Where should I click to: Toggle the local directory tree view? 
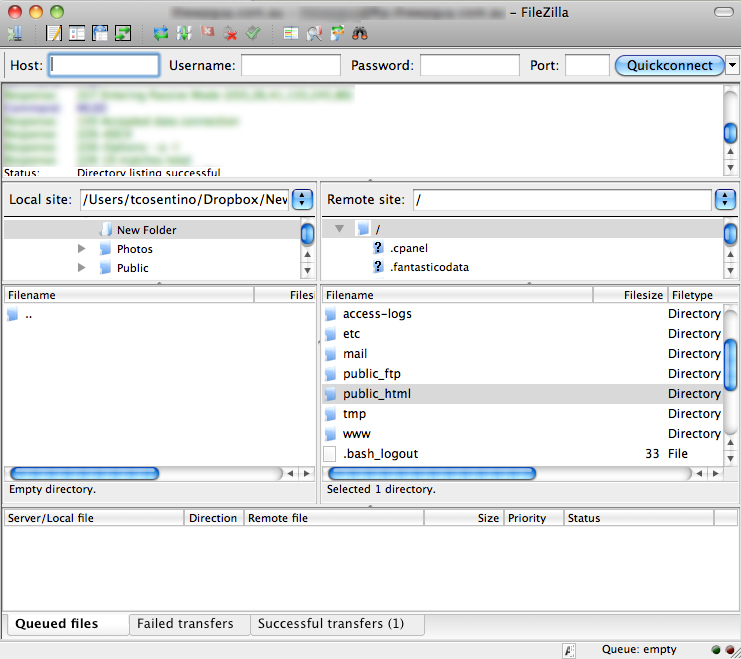click(x=77, y=34)
